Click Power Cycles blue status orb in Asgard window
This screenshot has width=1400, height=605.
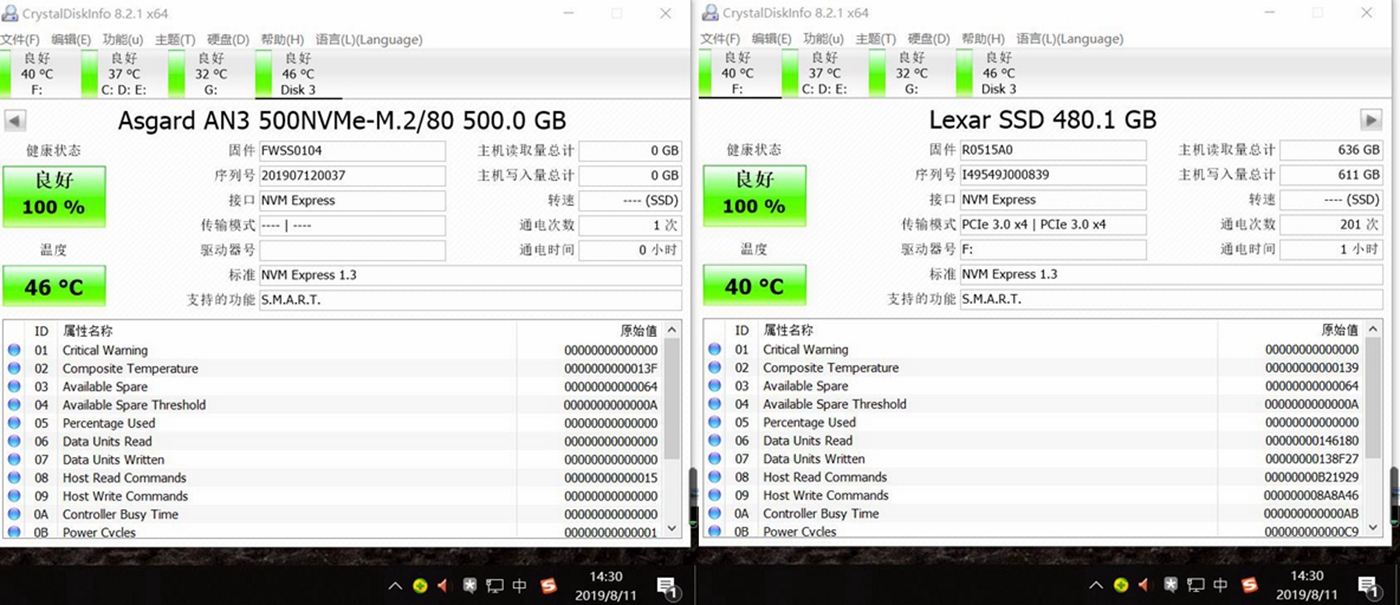click(x=14, y=532)
